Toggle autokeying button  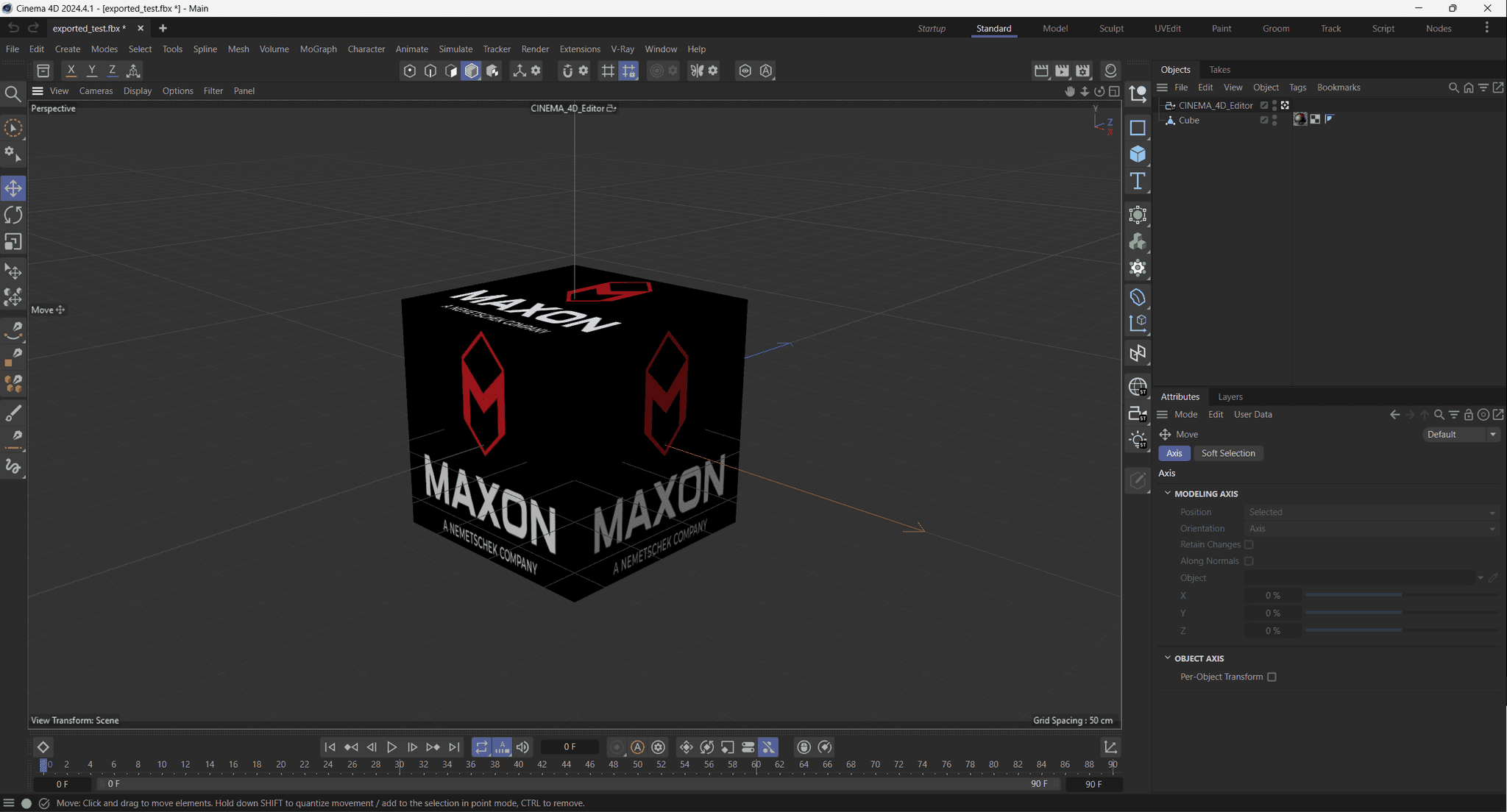tap(637, 747)
